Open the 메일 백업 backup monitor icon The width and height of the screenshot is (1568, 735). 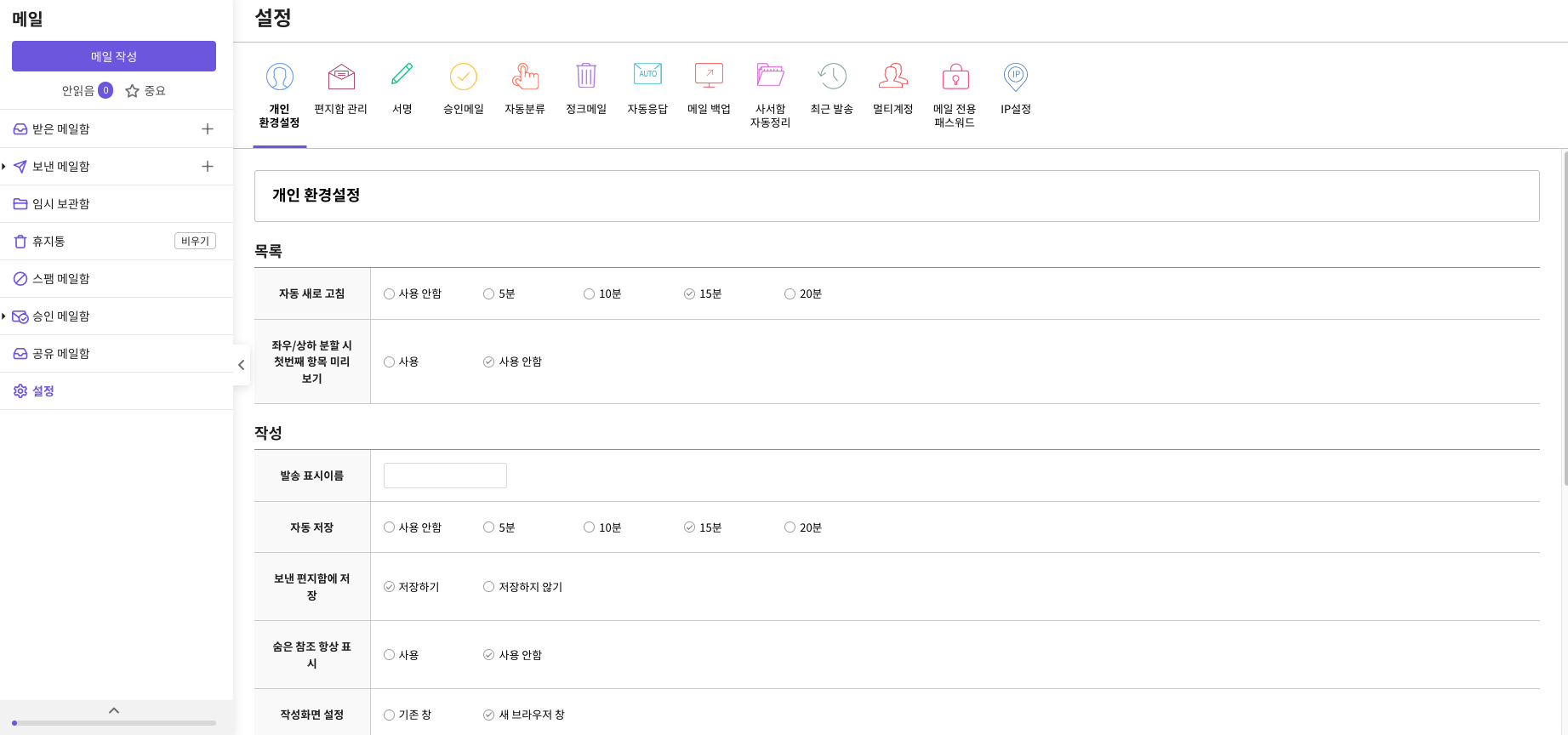point(709,76)
